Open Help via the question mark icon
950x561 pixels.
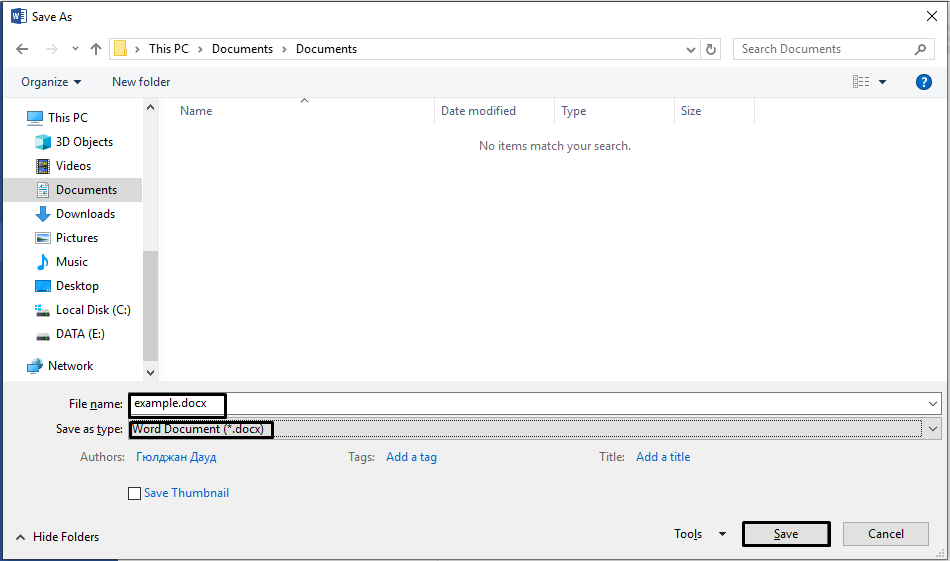click(923, 82)
